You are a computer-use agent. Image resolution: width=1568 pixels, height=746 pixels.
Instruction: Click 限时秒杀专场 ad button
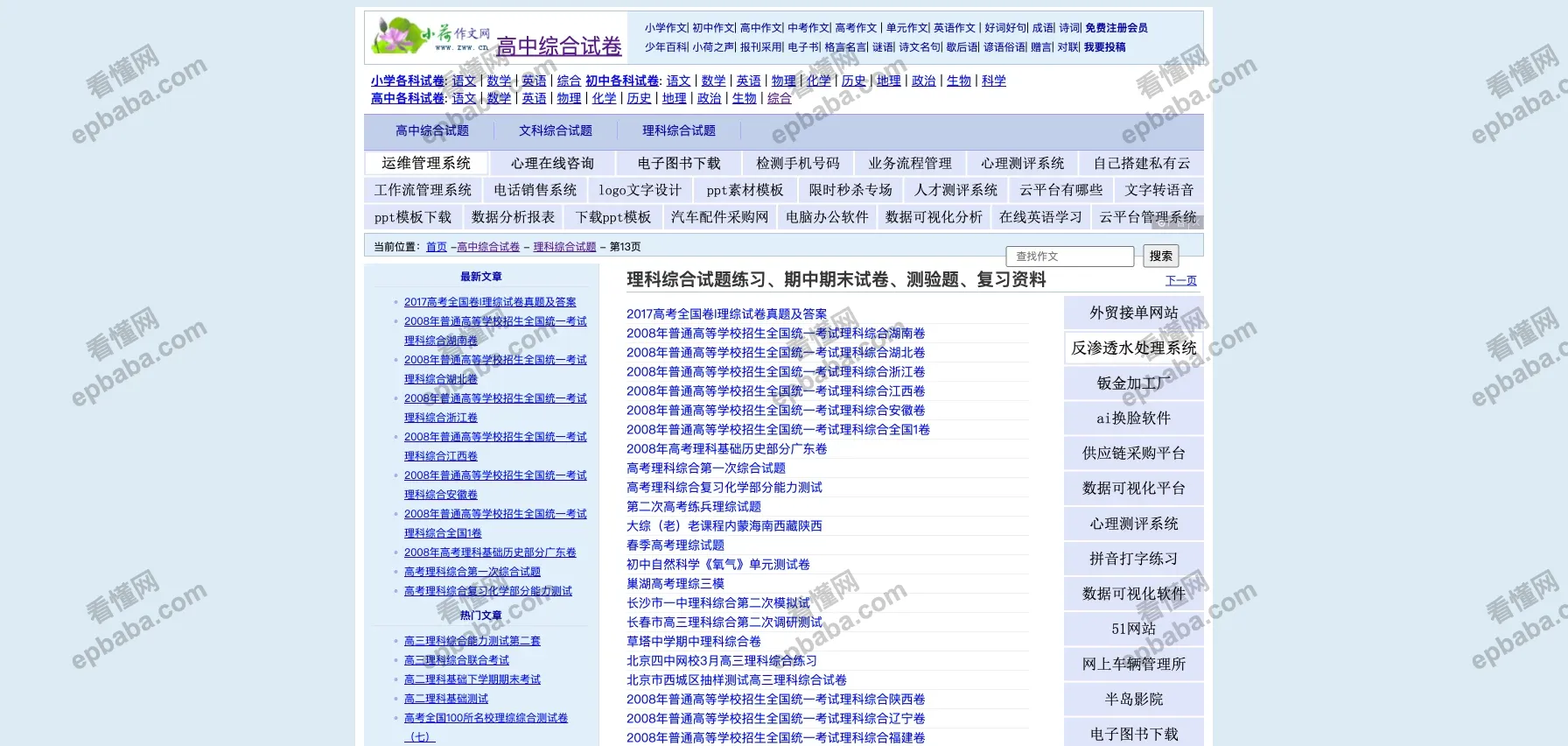click(x=850, y=190)
